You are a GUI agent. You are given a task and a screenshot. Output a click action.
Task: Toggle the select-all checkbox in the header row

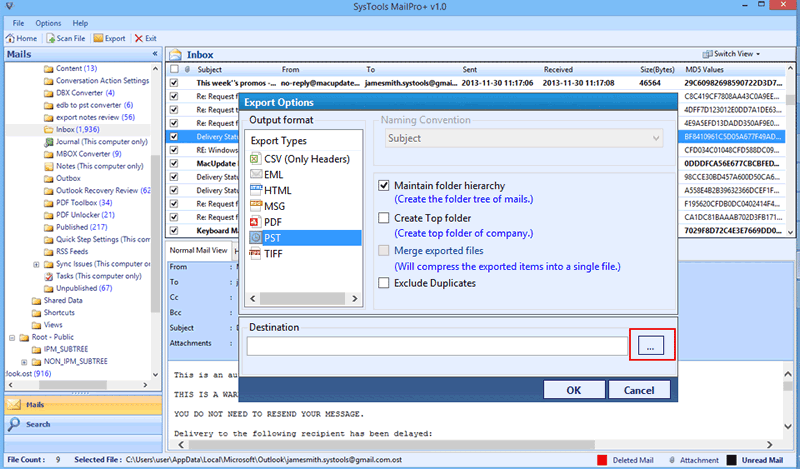[174, 69]
